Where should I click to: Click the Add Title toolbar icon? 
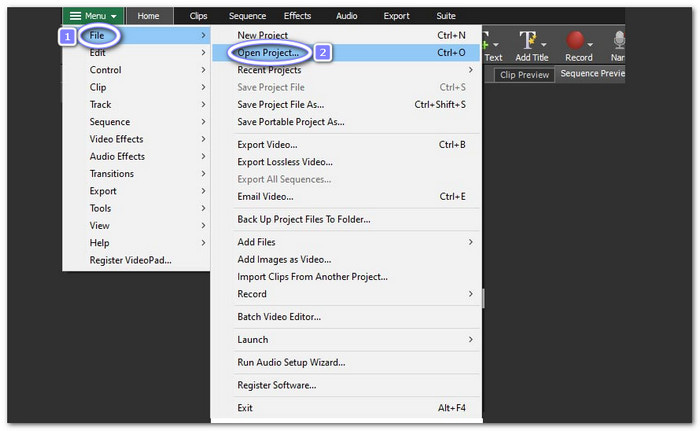tap(528, 41)
